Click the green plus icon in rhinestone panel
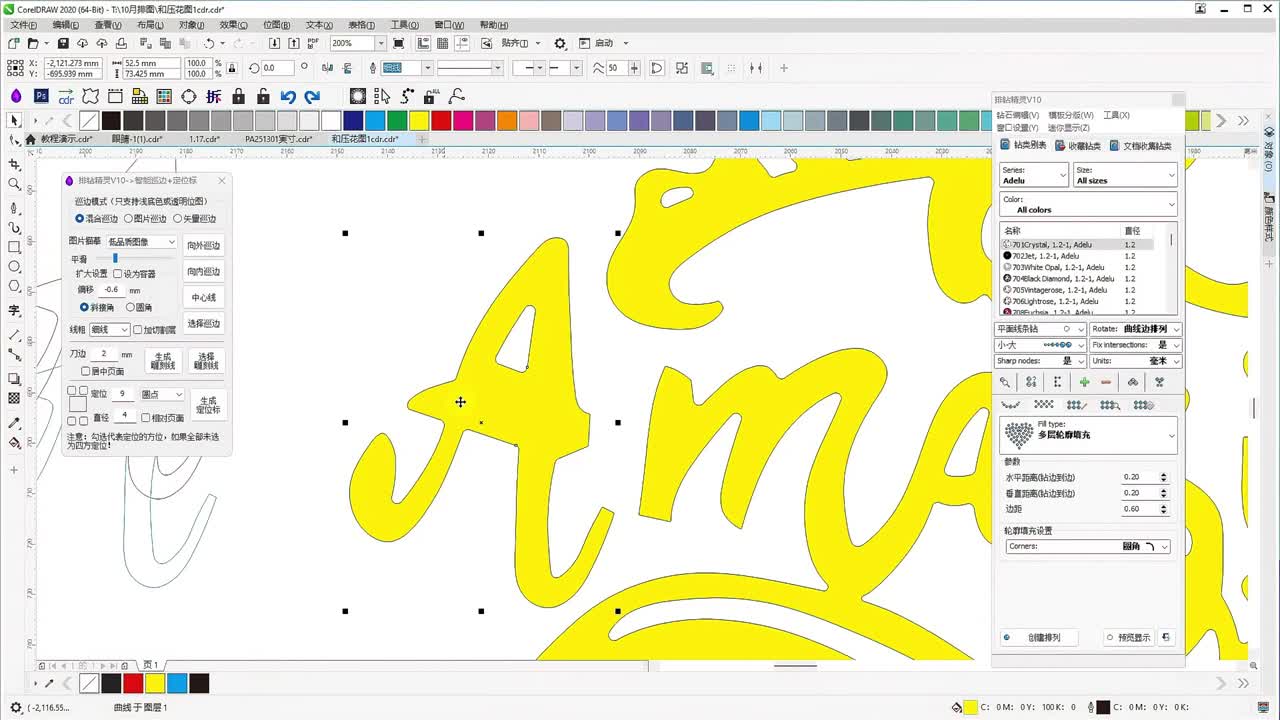 (1084, 382)
